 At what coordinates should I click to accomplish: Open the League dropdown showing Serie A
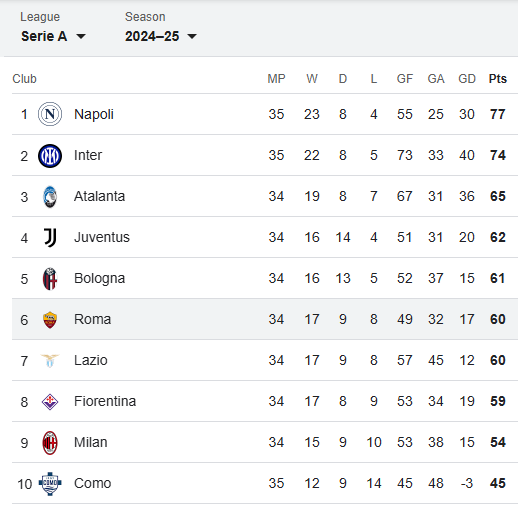[53, 36]
